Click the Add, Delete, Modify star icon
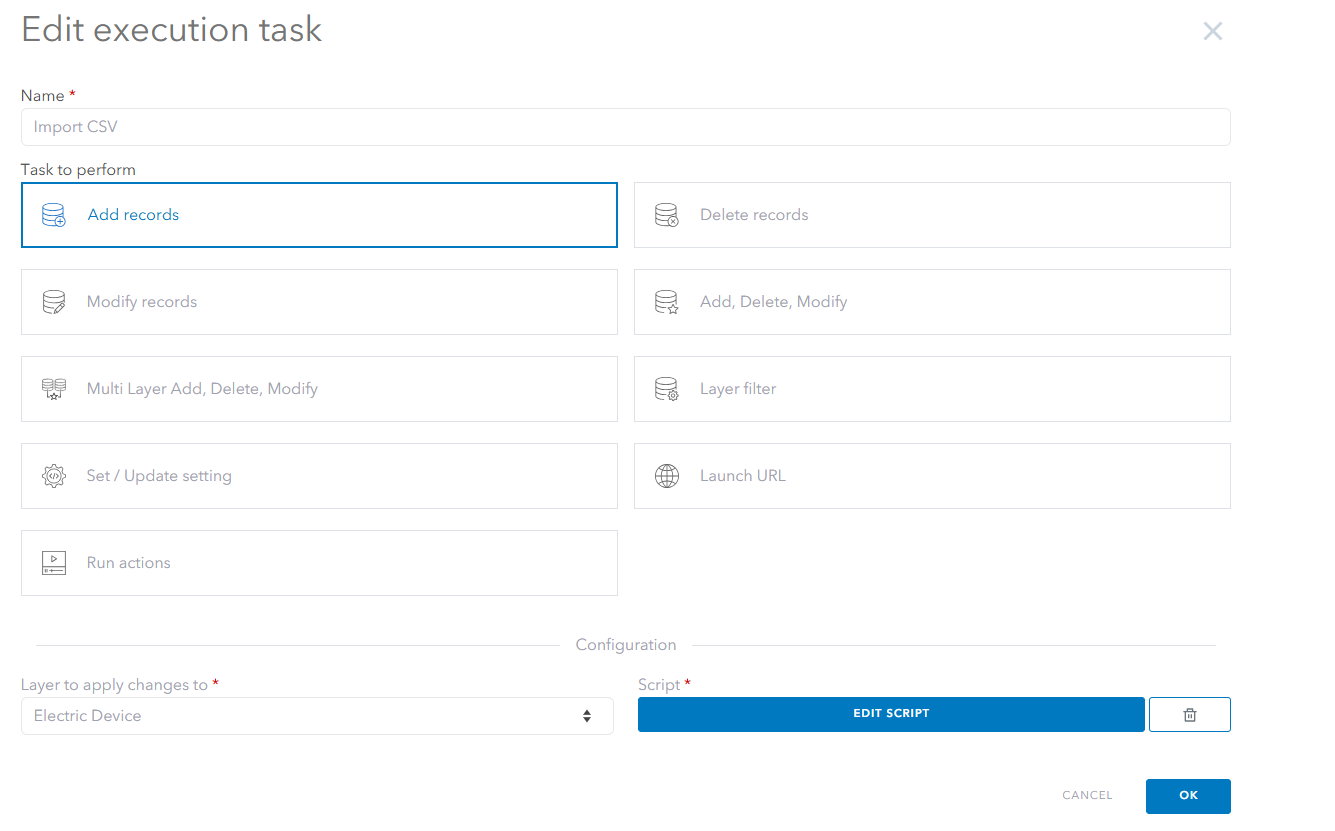 coord(666,302)
